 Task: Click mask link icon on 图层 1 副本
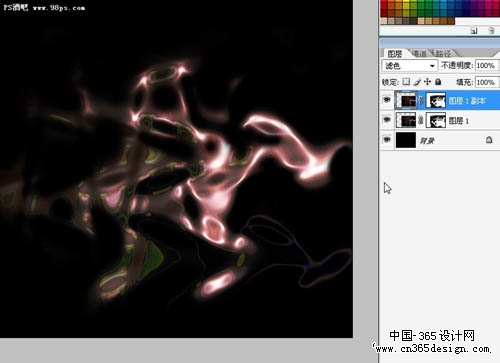(421, 100)
